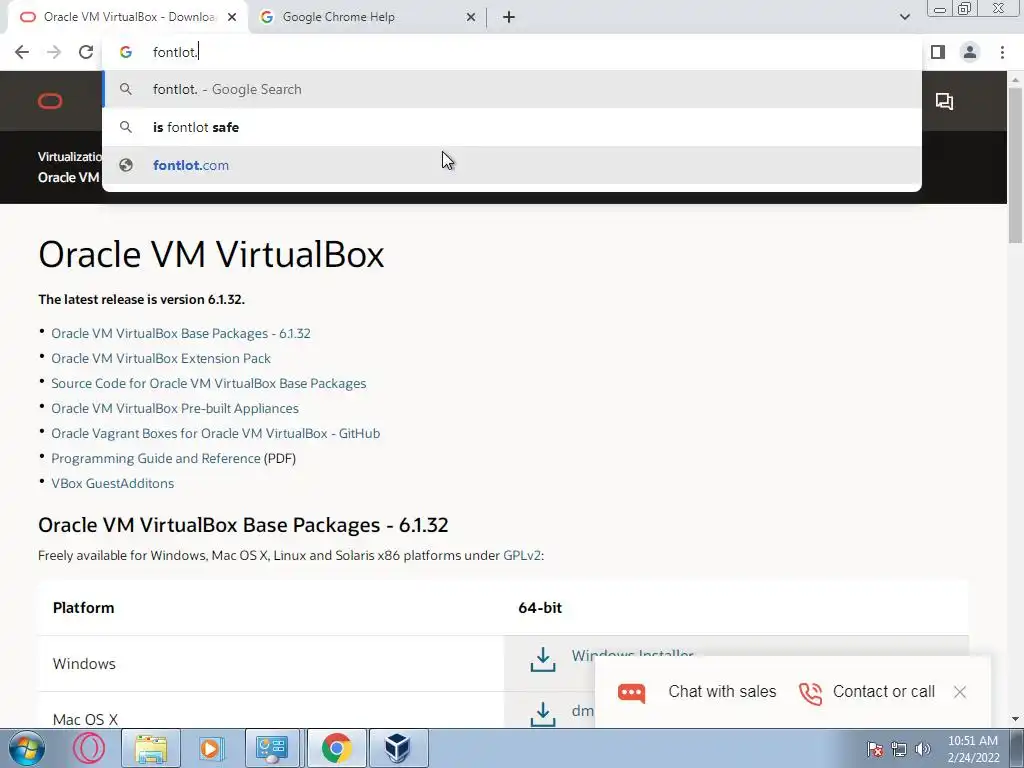1024x768 pixels.
Task: Click the Oracle logo icon
Action: tap(50, 101)
